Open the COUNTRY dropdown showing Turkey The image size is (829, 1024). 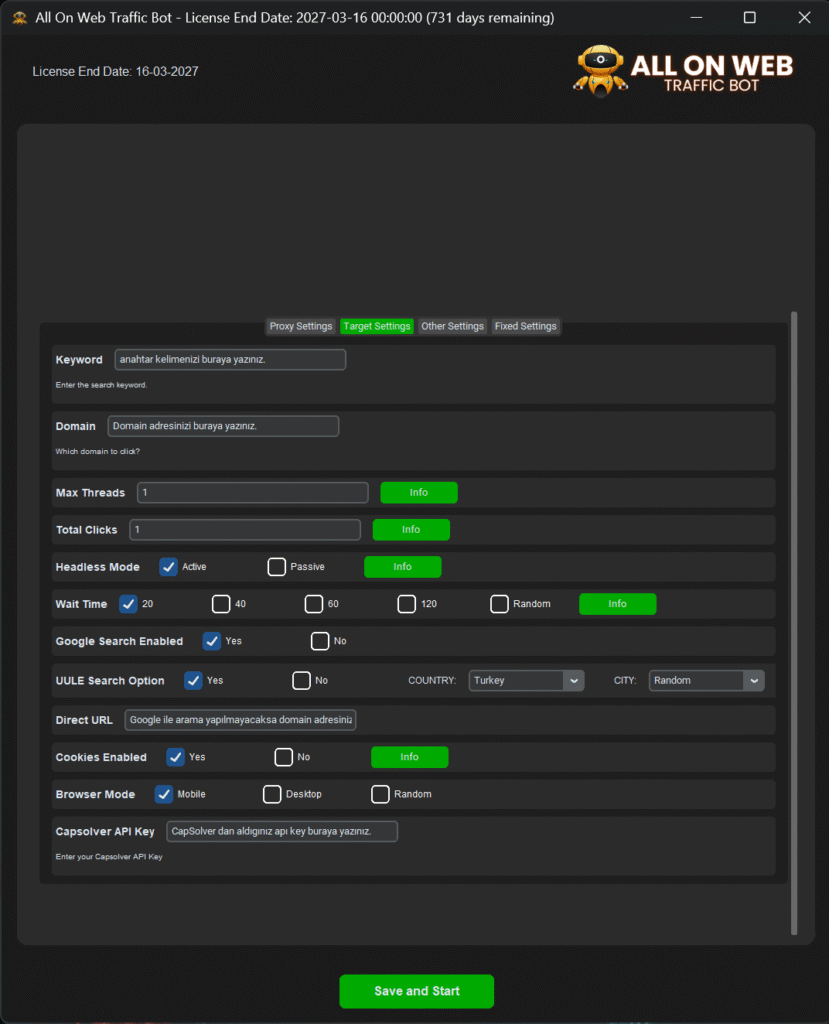coord(526,680)
